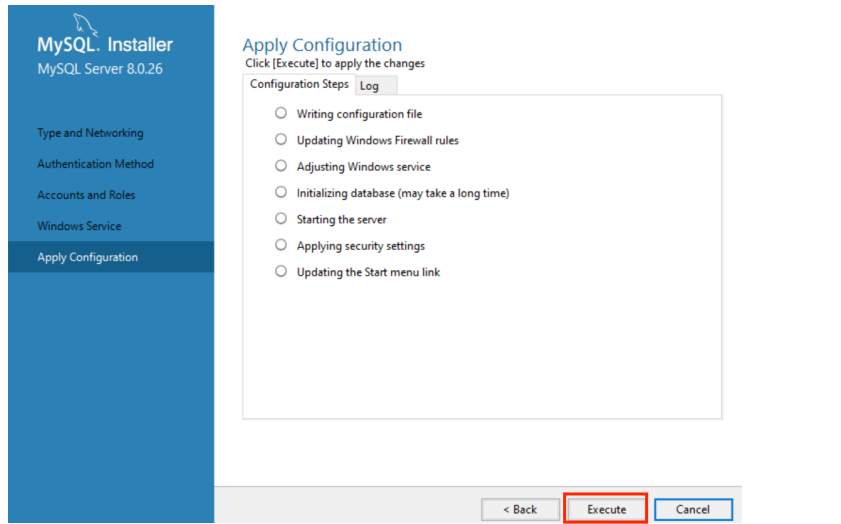Viewport: 841px width, 524px height.
Task: Go to Accounts and Roles step
Action: (x=86, y=195)
